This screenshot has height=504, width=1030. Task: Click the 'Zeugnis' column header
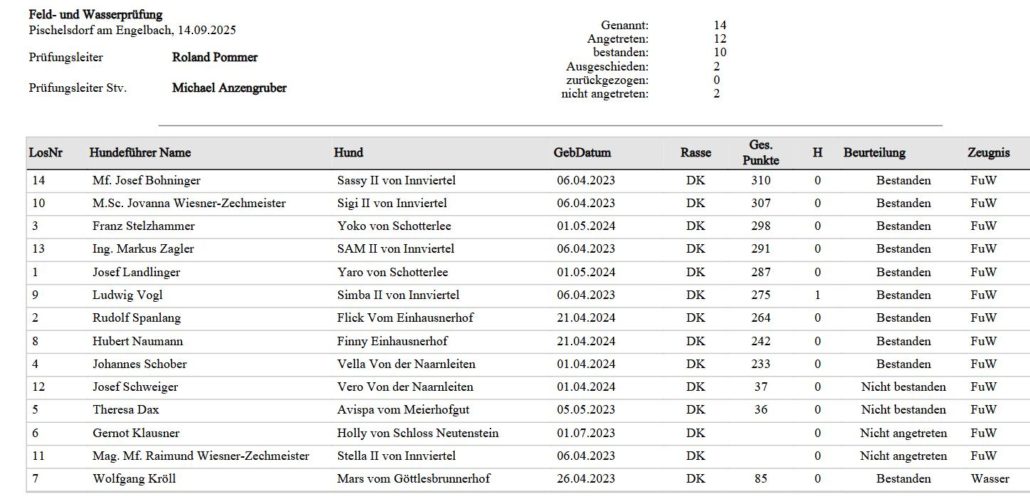click(x=989, y=152)
